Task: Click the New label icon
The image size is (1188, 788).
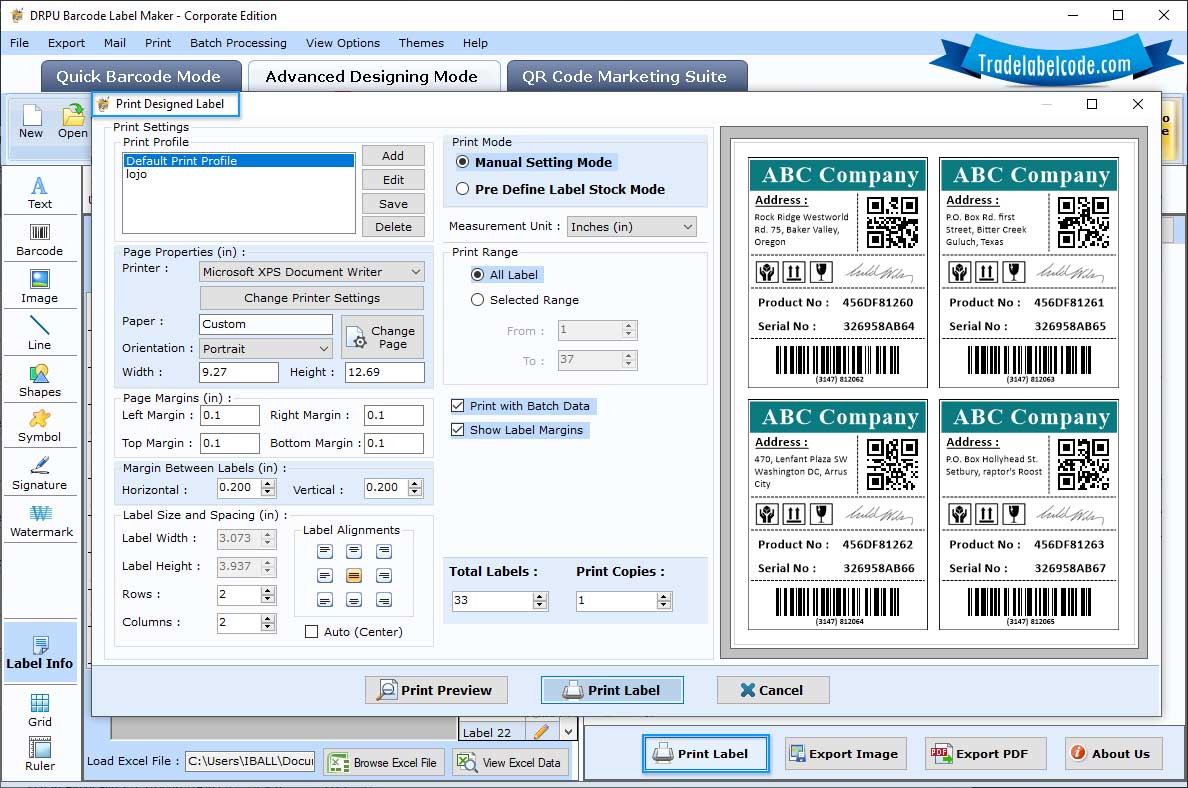Action: (x=31, y=121)
